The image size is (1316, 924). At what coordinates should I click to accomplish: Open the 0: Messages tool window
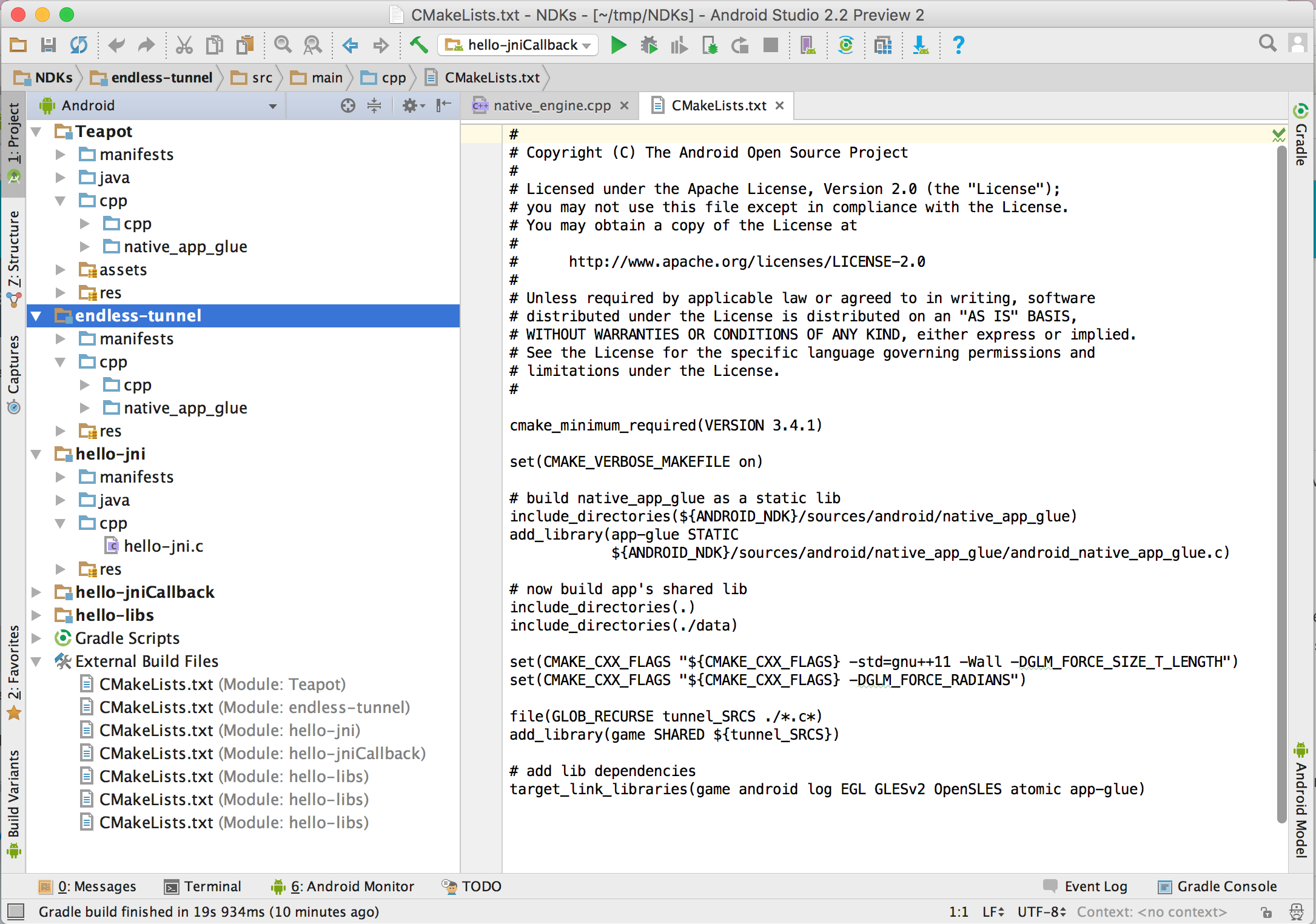[x=87, y=886]
